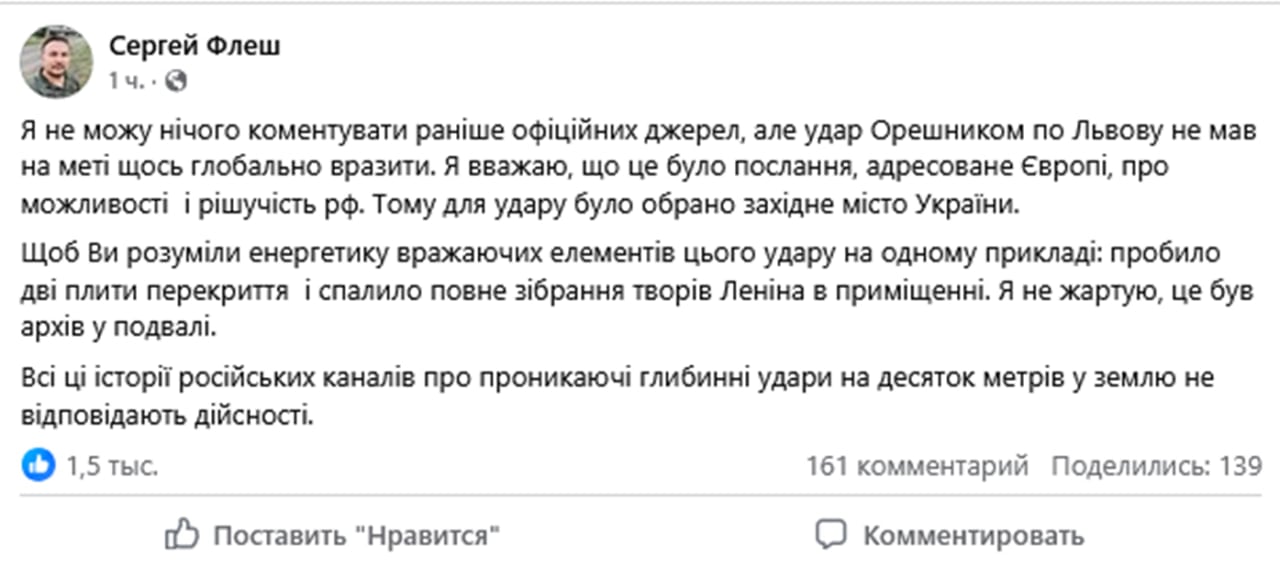Open the "161 комментарий" comments link

[917, 466]
